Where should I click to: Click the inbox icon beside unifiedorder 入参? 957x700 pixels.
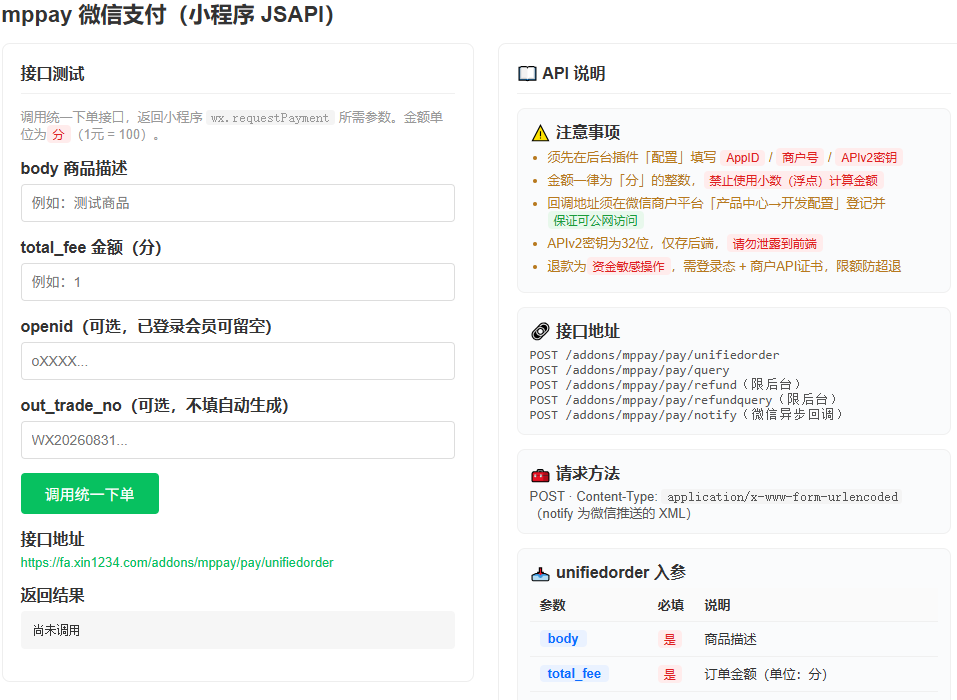[x=540, y=573]
